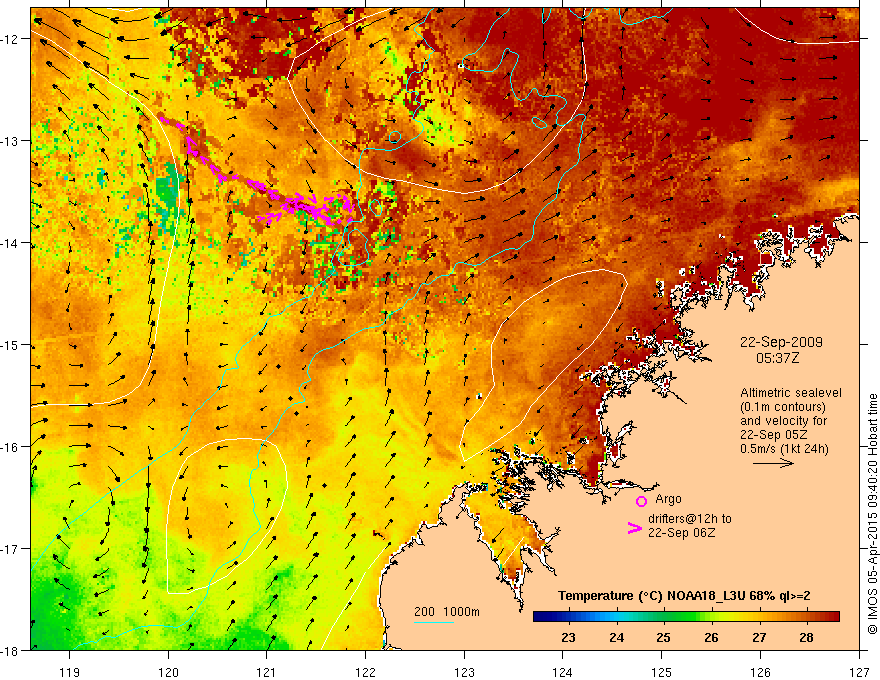Click colorbar tick label 26
The width and height of the screenshot is (880, 680).
pos(711,637)
